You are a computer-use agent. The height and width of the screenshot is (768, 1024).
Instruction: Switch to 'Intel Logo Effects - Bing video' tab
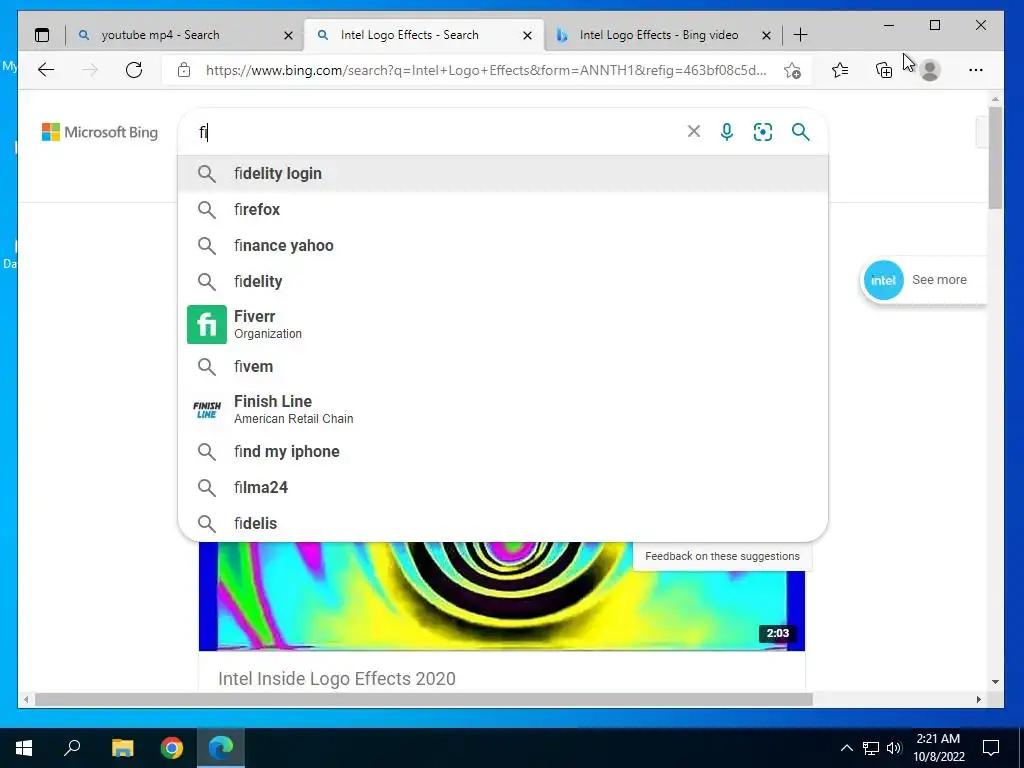(663, 35)
